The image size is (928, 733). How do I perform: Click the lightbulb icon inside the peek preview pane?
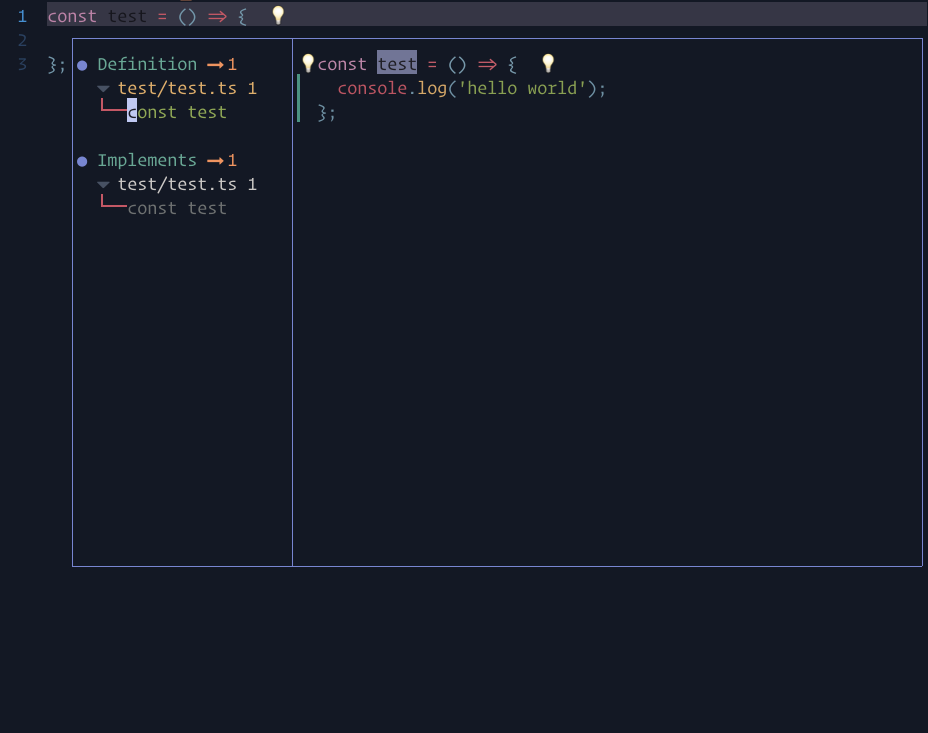(x=308, y=63)
